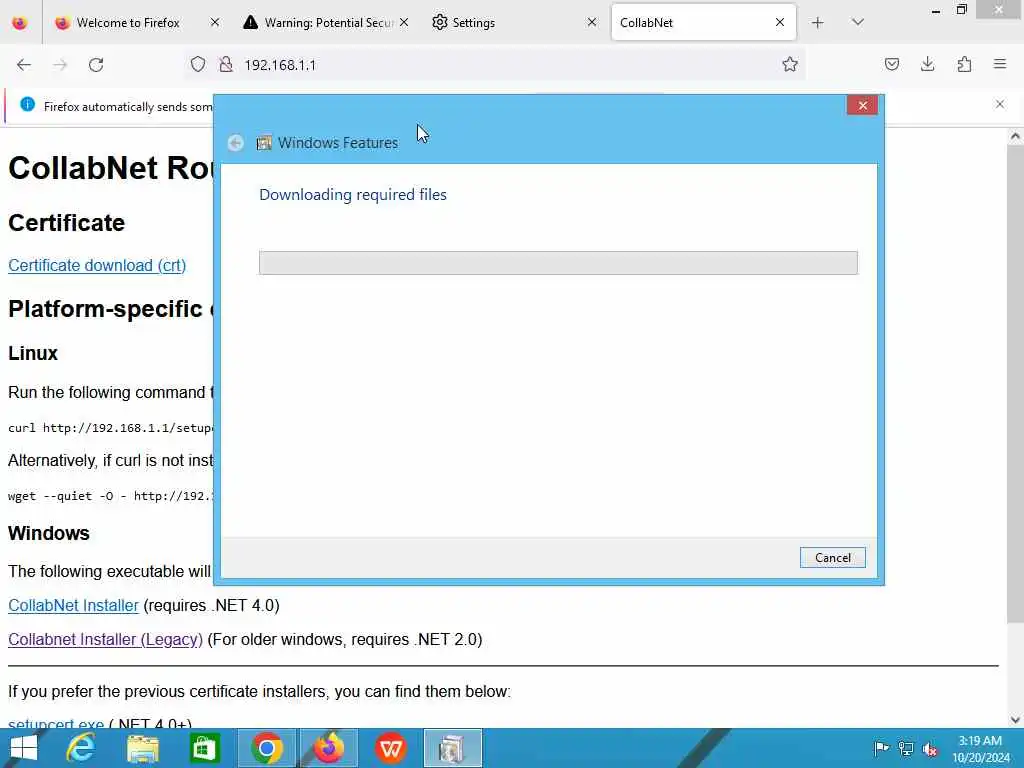Switch to Firefox in the taskbar
The width and height of the screenshot is (1024, 768).
point(328,748)
